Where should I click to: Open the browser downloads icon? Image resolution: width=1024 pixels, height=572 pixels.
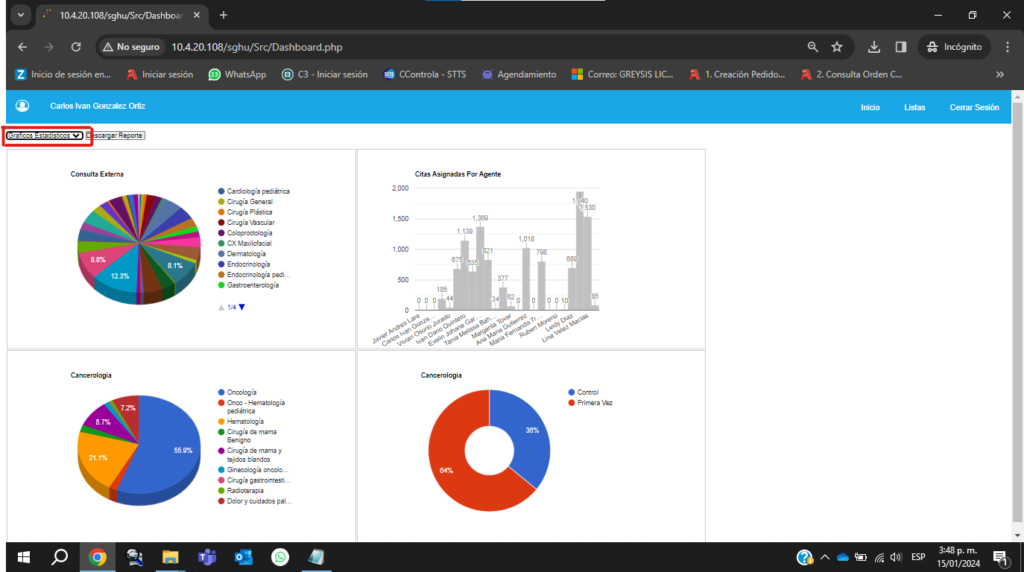coord(874,47)
